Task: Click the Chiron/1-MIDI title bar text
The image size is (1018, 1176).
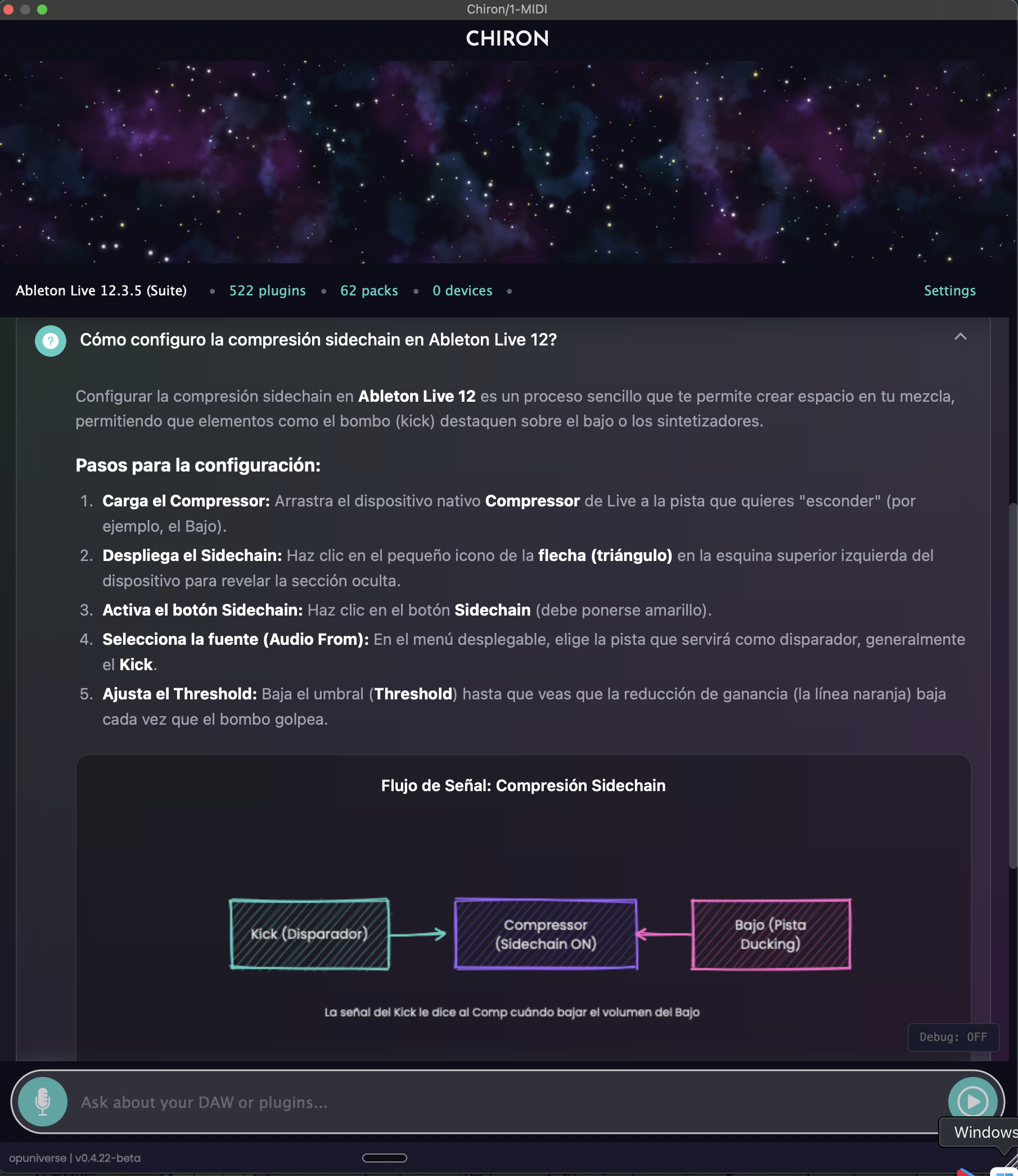Action: click(507, 9)
